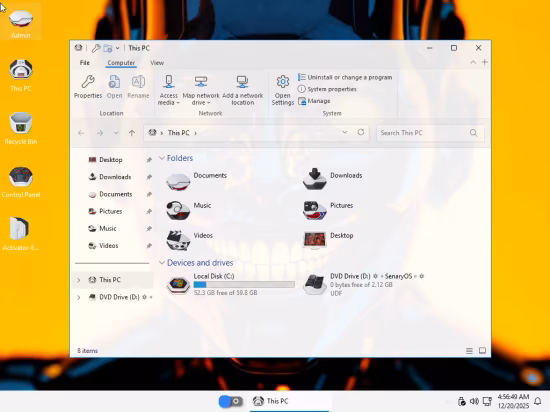Expand DVD Drive (D:) in navigation tree
This screenshot has width=550, height=412.
79,297
